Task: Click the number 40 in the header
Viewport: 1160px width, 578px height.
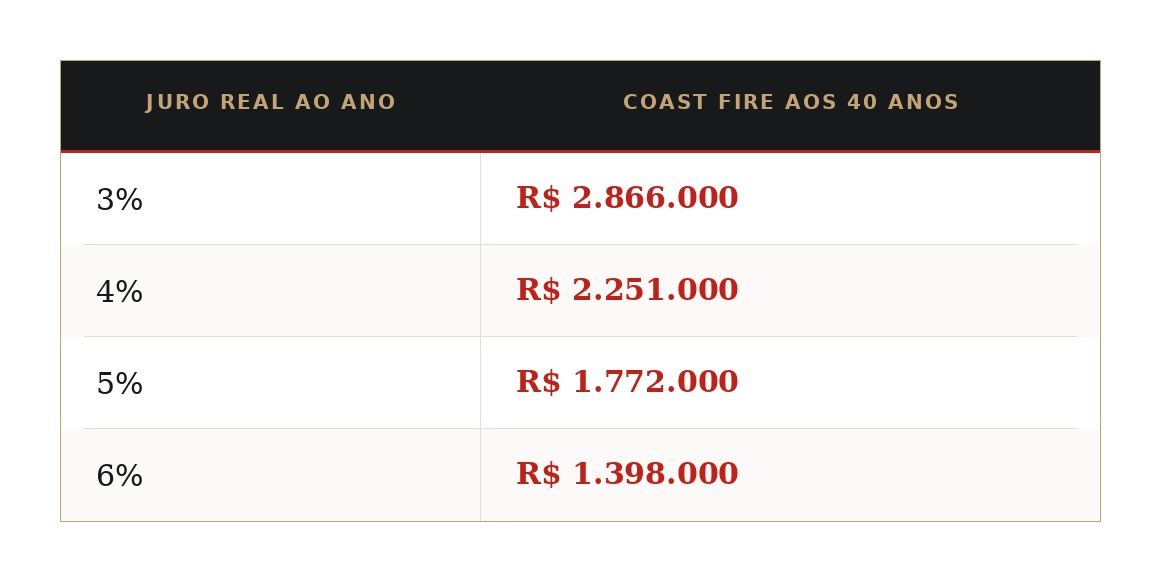Action: [862, 103]
